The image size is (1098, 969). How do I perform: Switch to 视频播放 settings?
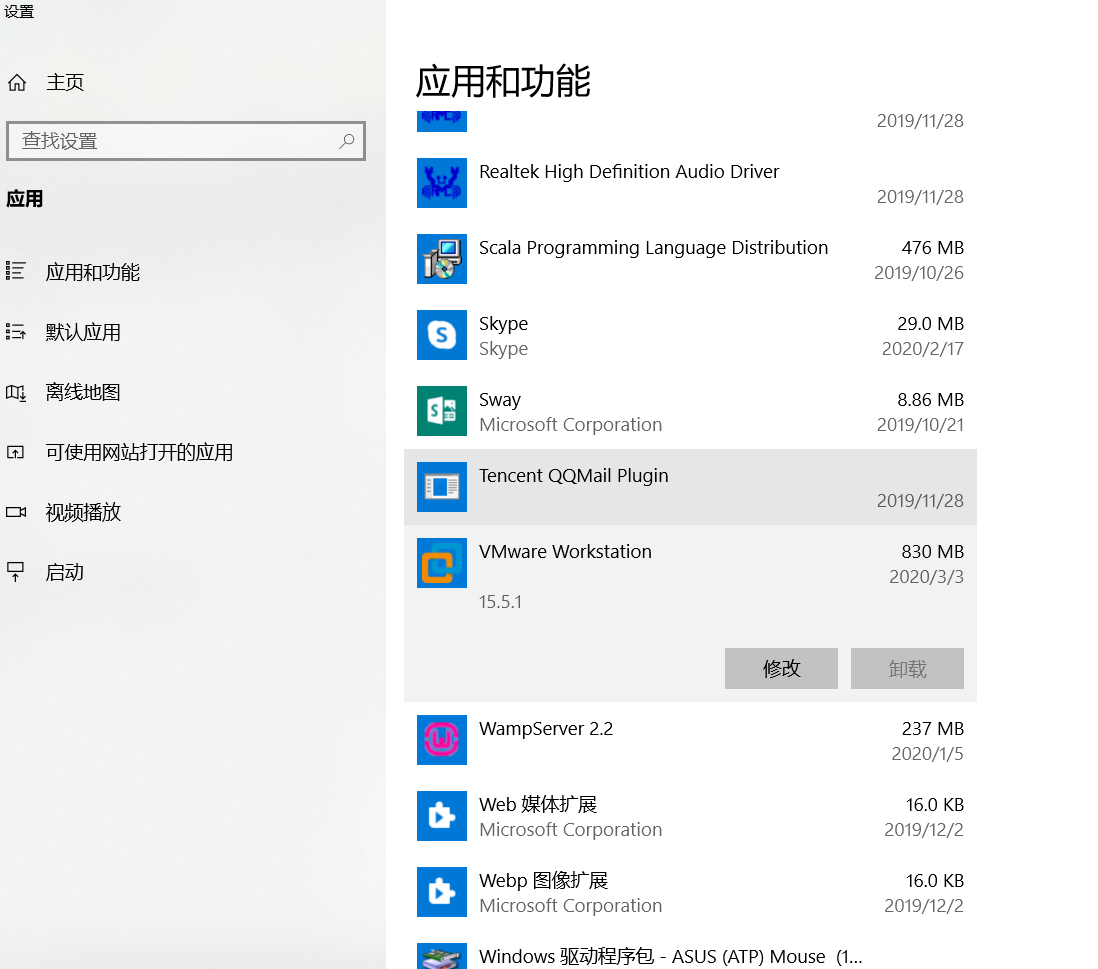(x=83, y=513)
